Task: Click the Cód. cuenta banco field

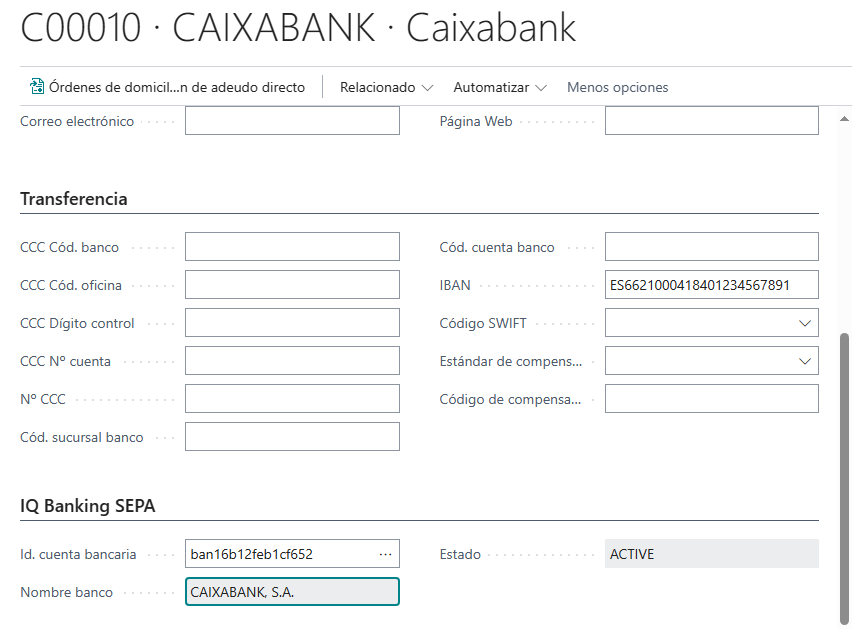Action: (x=711, y=246)
